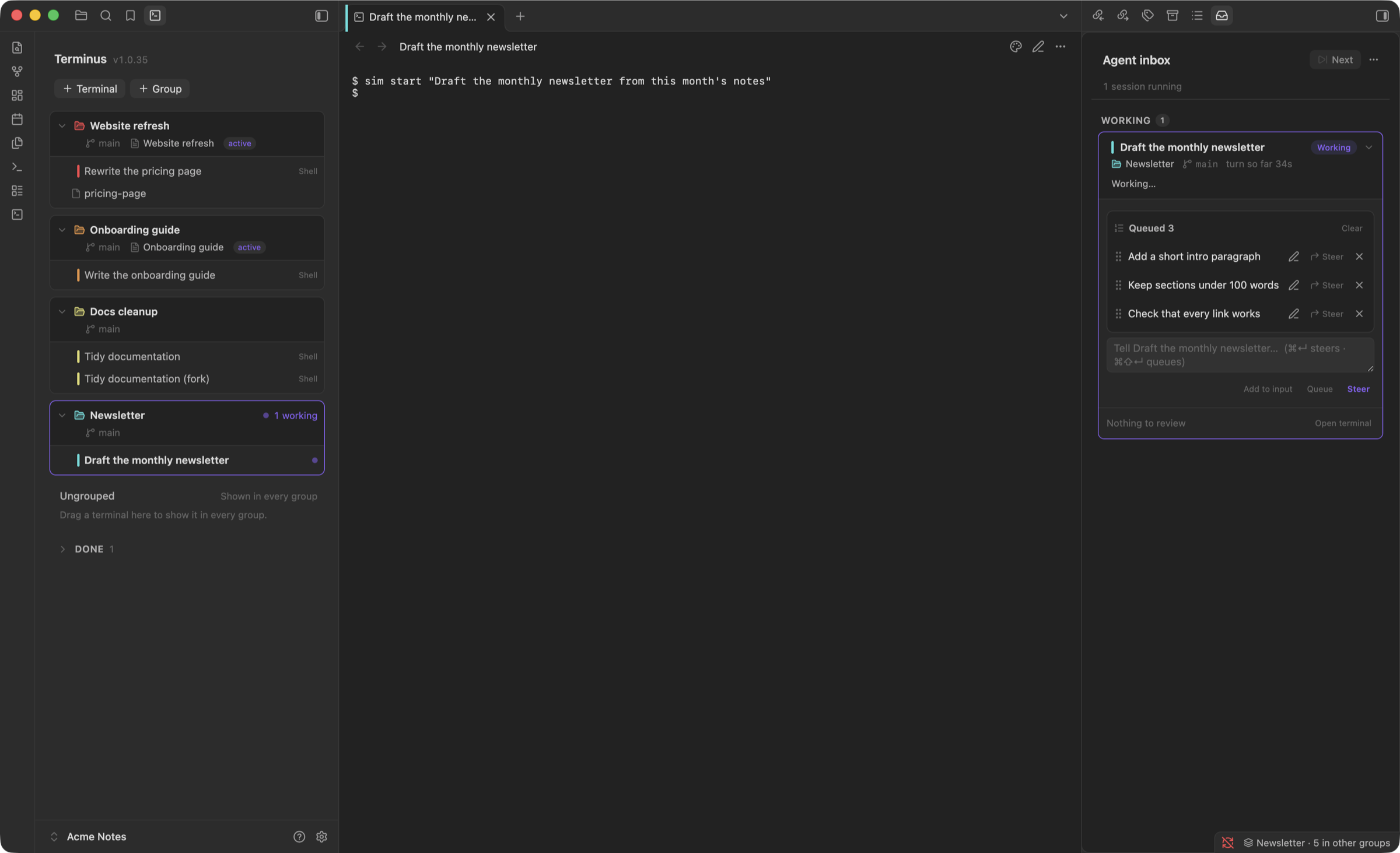This screenshot has width=1400, height=853.
Task: Open a new tab with plus button
Action: [x=520, y=16]
